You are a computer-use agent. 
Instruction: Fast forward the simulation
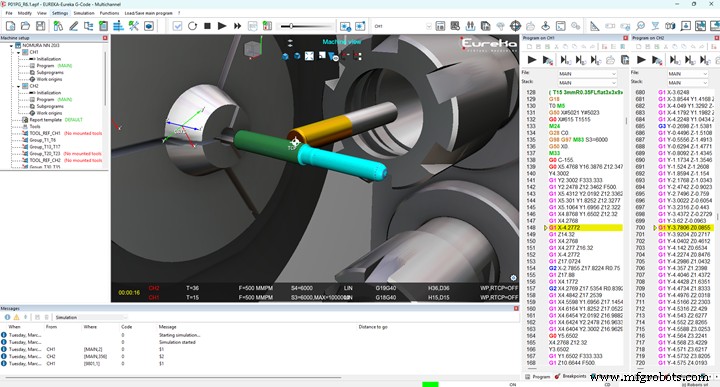click(237, 26)
